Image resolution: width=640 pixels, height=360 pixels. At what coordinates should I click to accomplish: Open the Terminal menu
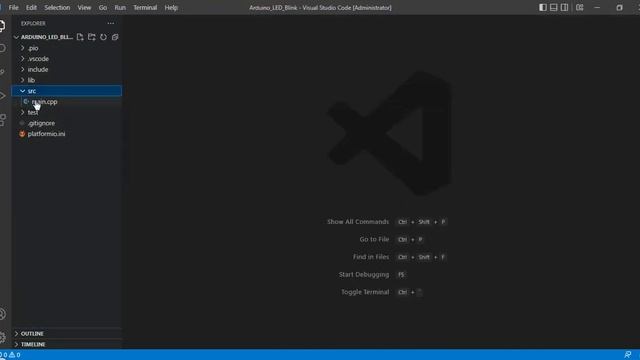tap(145, 7)
